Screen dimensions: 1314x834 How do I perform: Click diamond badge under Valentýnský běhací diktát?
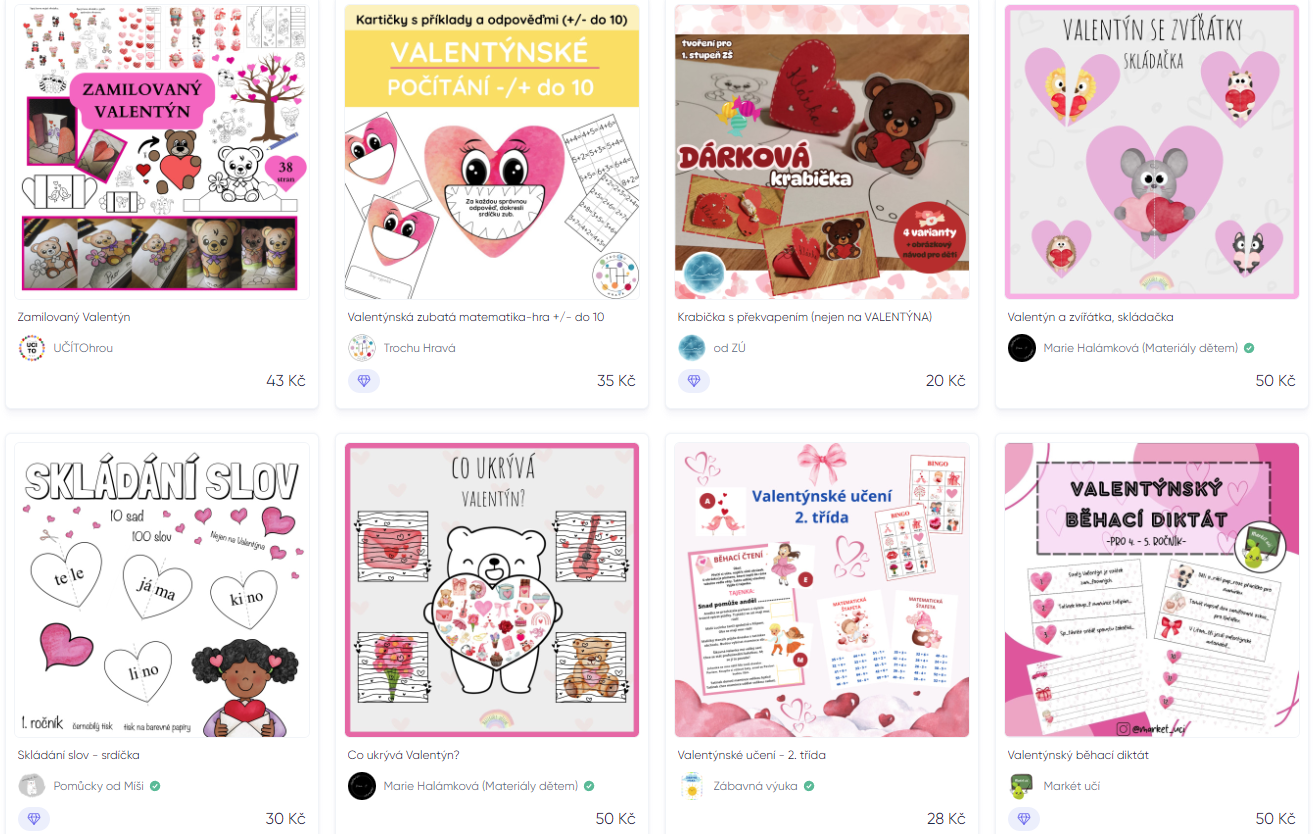tap(1024, 819)
